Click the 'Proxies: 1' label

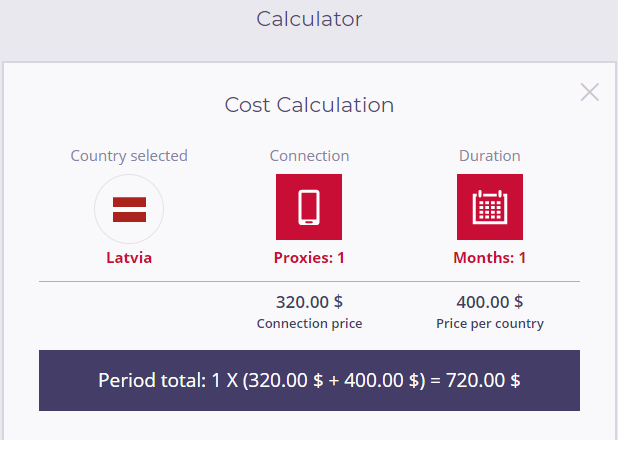click(309, 257)
